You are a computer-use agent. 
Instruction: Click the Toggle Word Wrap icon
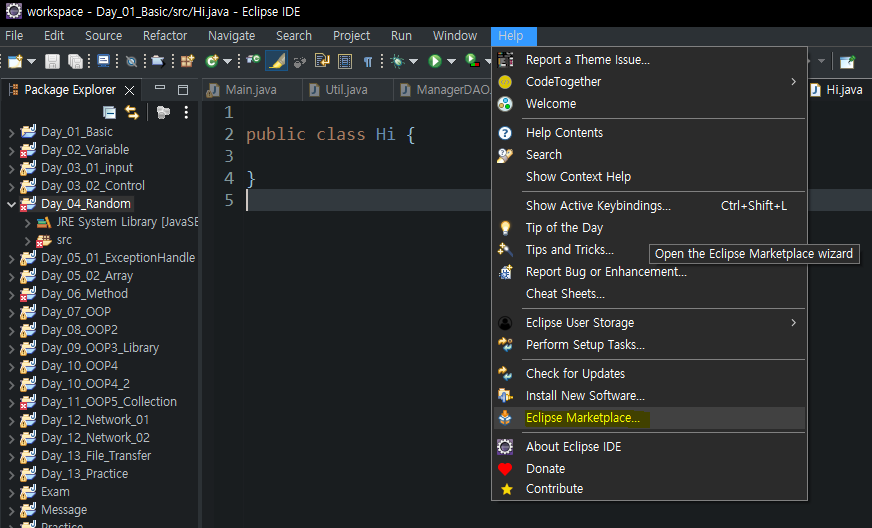[322, 60]
